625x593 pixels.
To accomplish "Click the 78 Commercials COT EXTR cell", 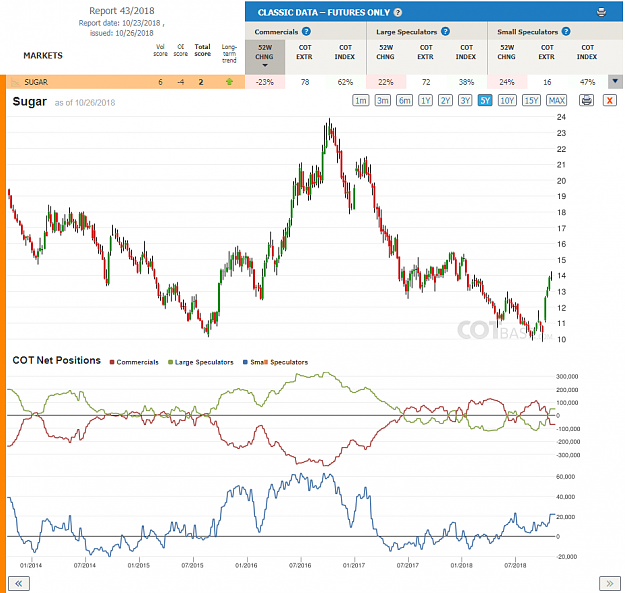I will click(305, 82).
